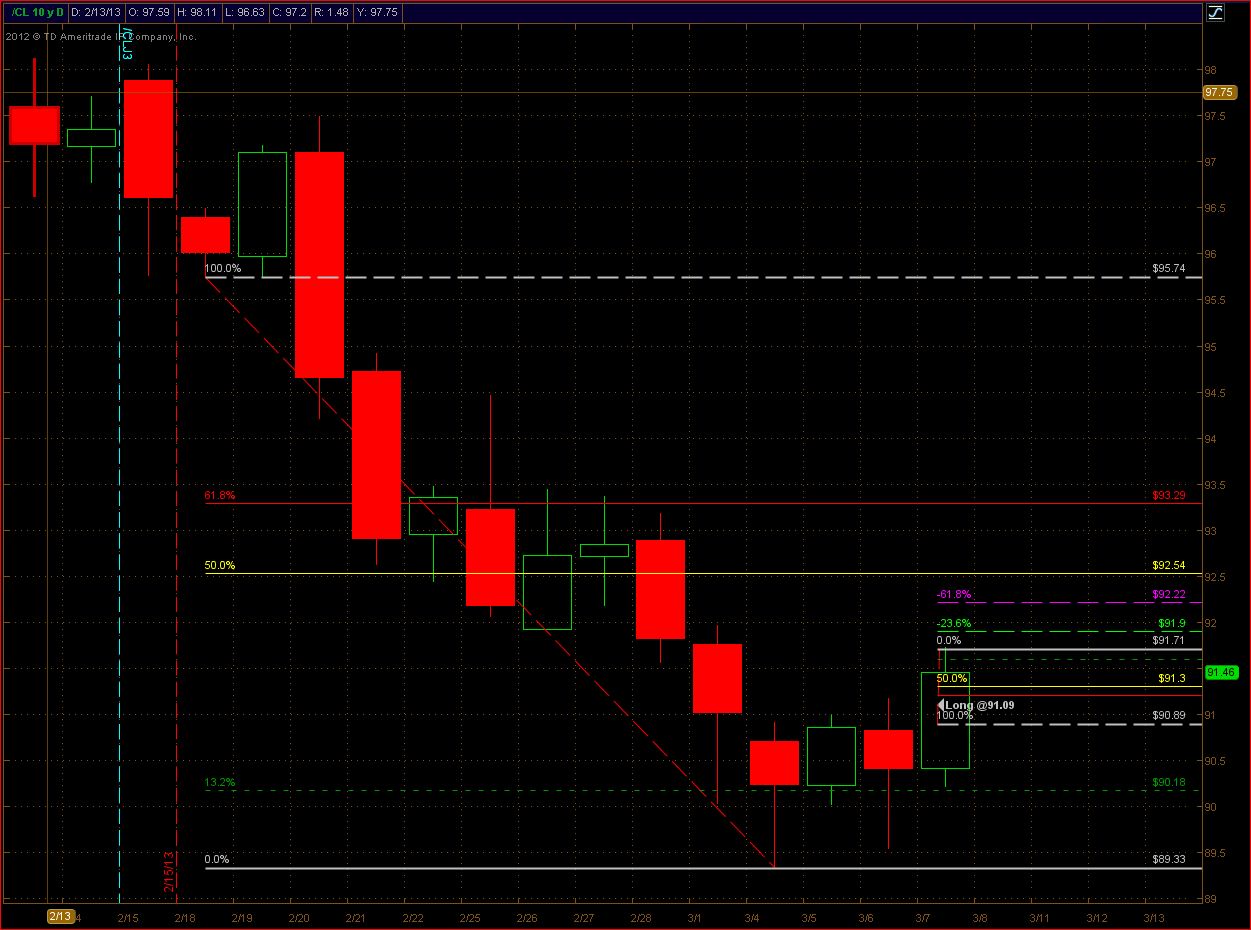The width and height of the screenshot is (1251, 930).
Task: Click the 97.75 price bubble on price axis
Action: (1219, 92)
